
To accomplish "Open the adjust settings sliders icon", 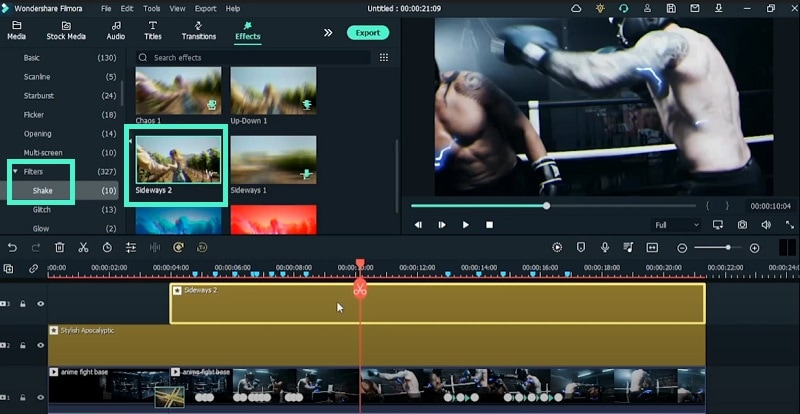I will pyautogui.click(x=131, y=248).
